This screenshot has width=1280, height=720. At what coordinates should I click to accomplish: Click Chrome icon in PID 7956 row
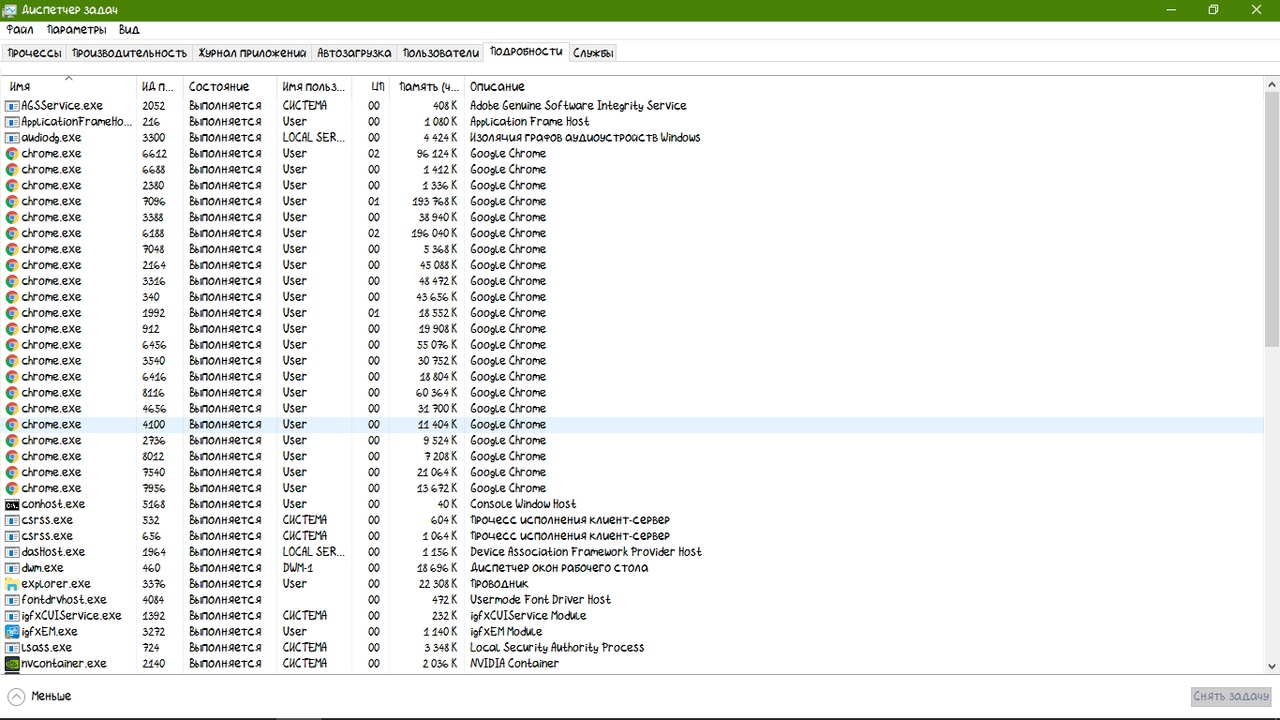click(12, 488)
